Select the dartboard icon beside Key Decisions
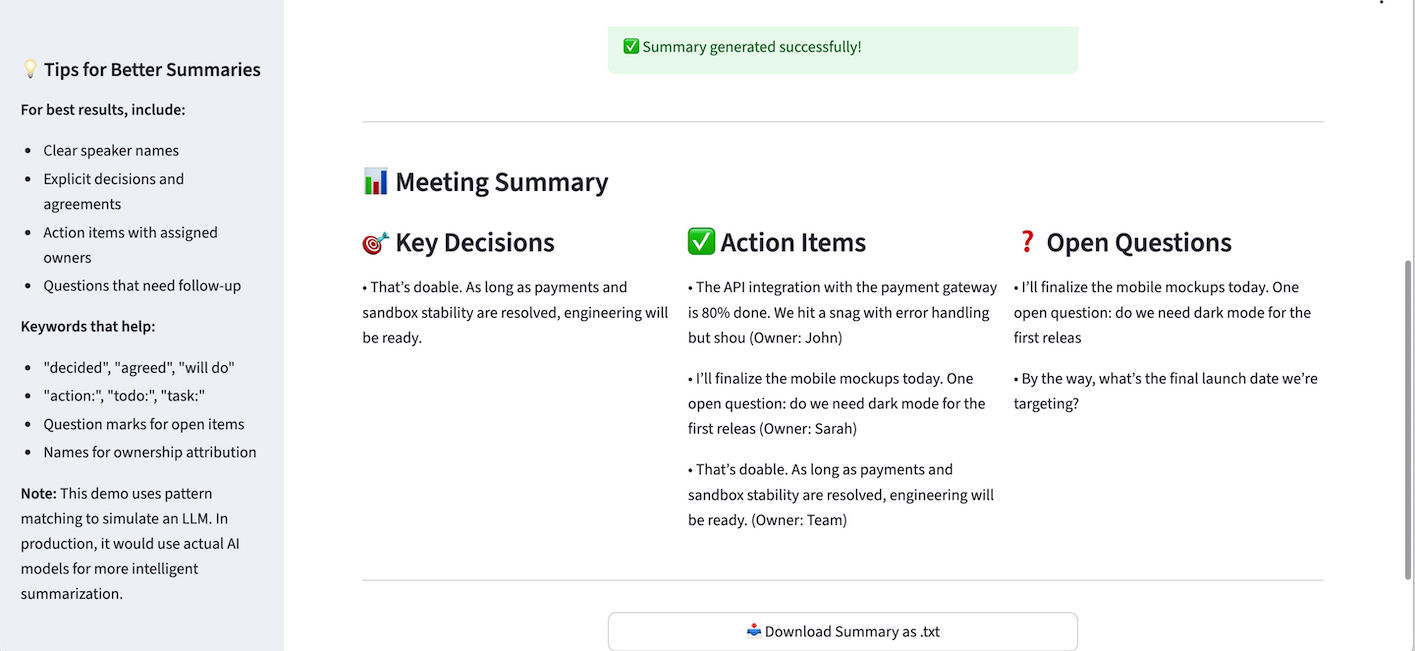 tap(373, 241)
